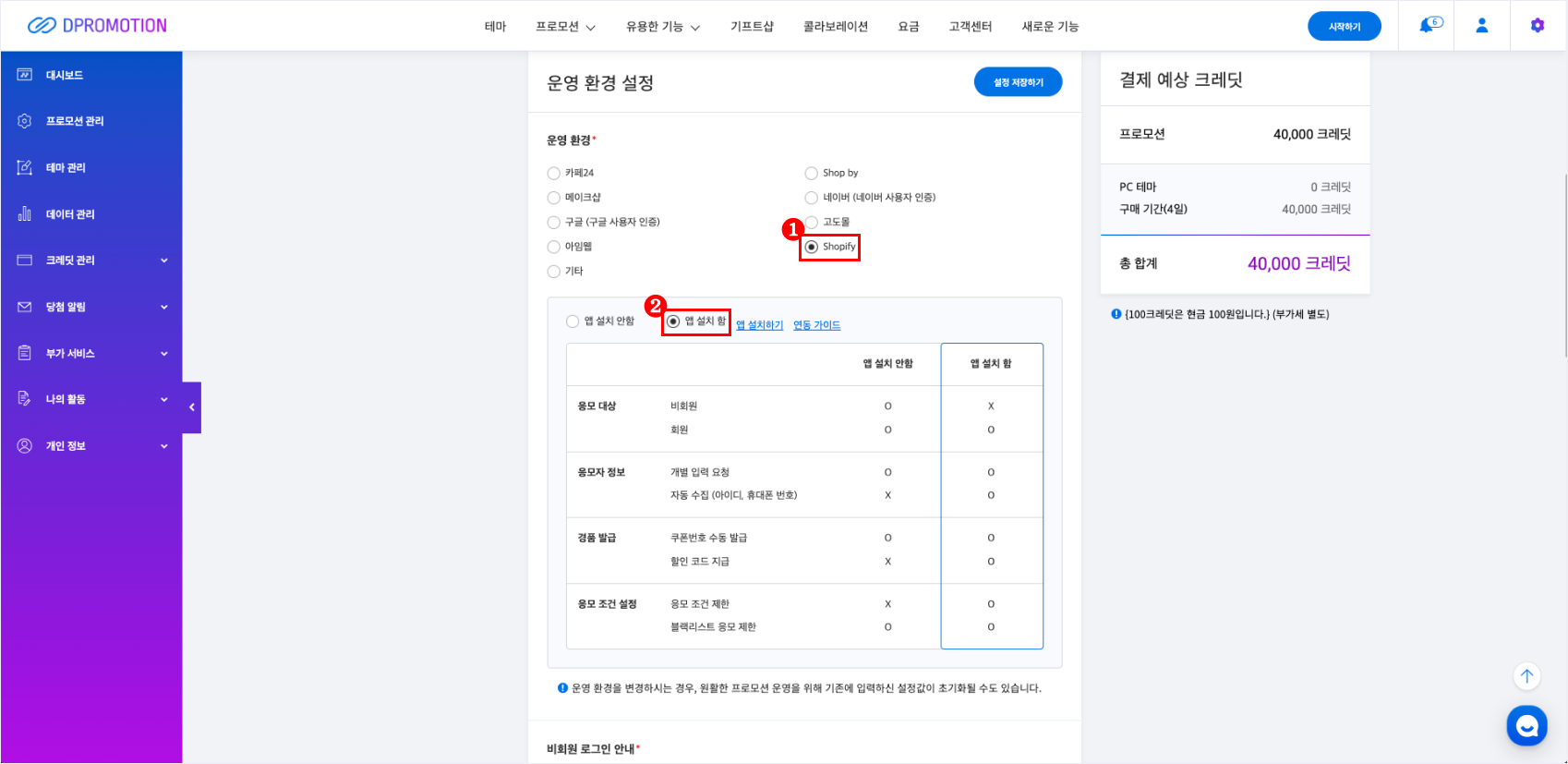Open the 앱 설치하기 link
The height and width of the screenshot is (764, 1568).
(759, 325)
